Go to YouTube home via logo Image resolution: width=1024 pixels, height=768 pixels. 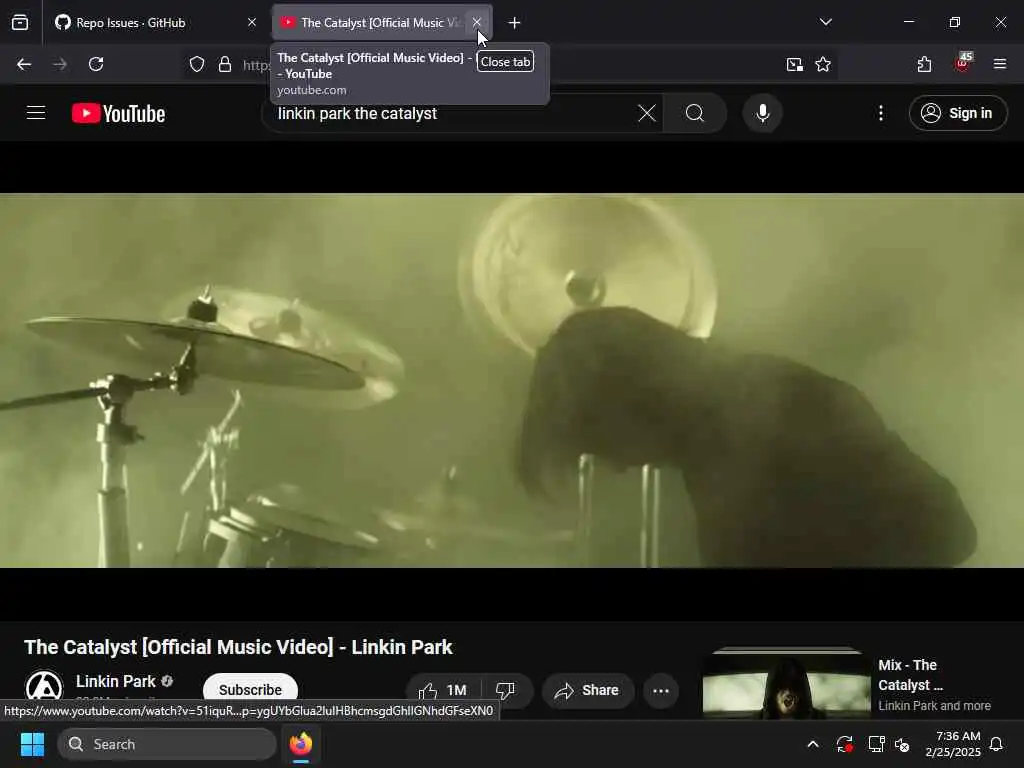[x=118, y=114]
